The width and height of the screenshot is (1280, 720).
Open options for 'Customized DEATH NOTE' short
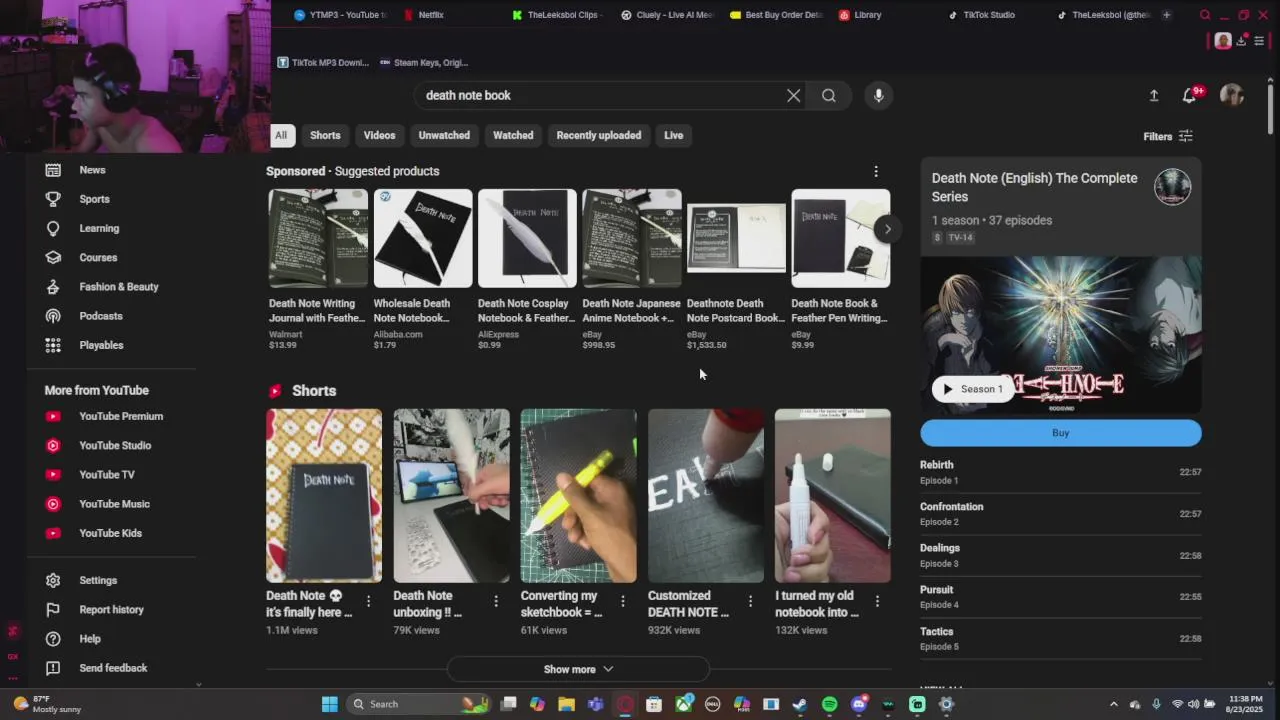pos(750,601)
